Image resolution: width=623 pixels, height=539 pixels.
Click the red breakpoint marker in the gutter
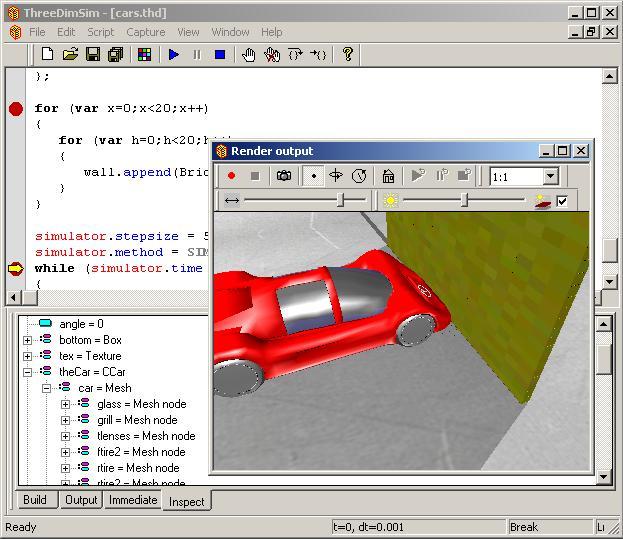[16, 109]
